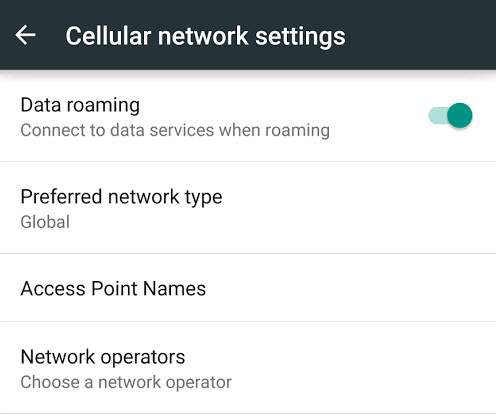
Task: Click the Cellular network settings title
Action: click(205, 36)
